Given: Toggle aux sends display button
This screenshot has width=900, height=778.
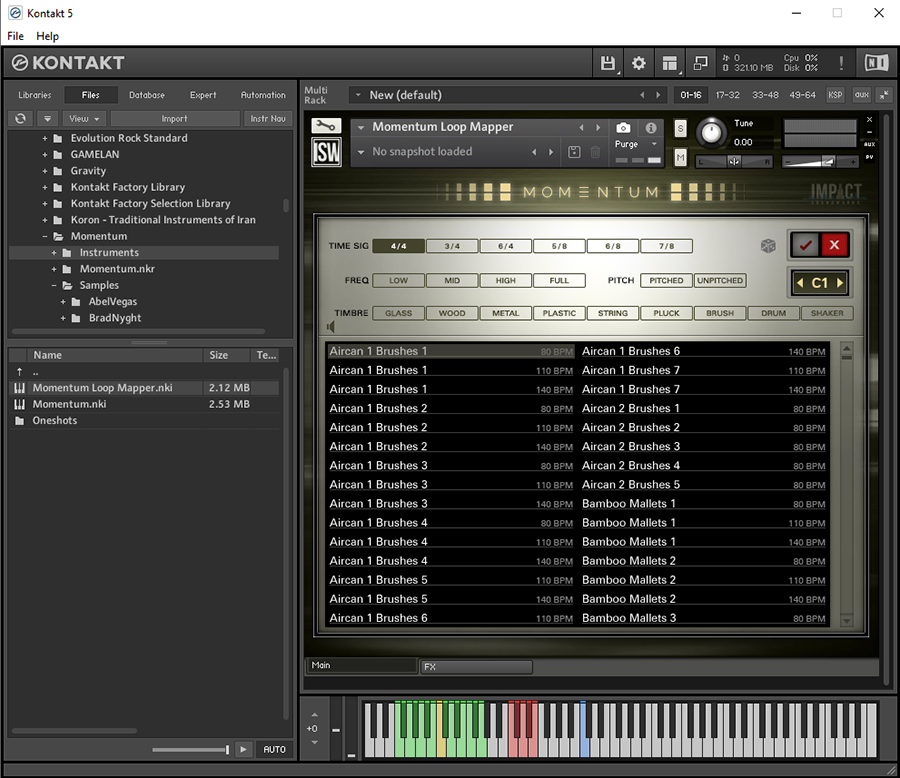Looking at the screenshot, I should pos(862,95).
